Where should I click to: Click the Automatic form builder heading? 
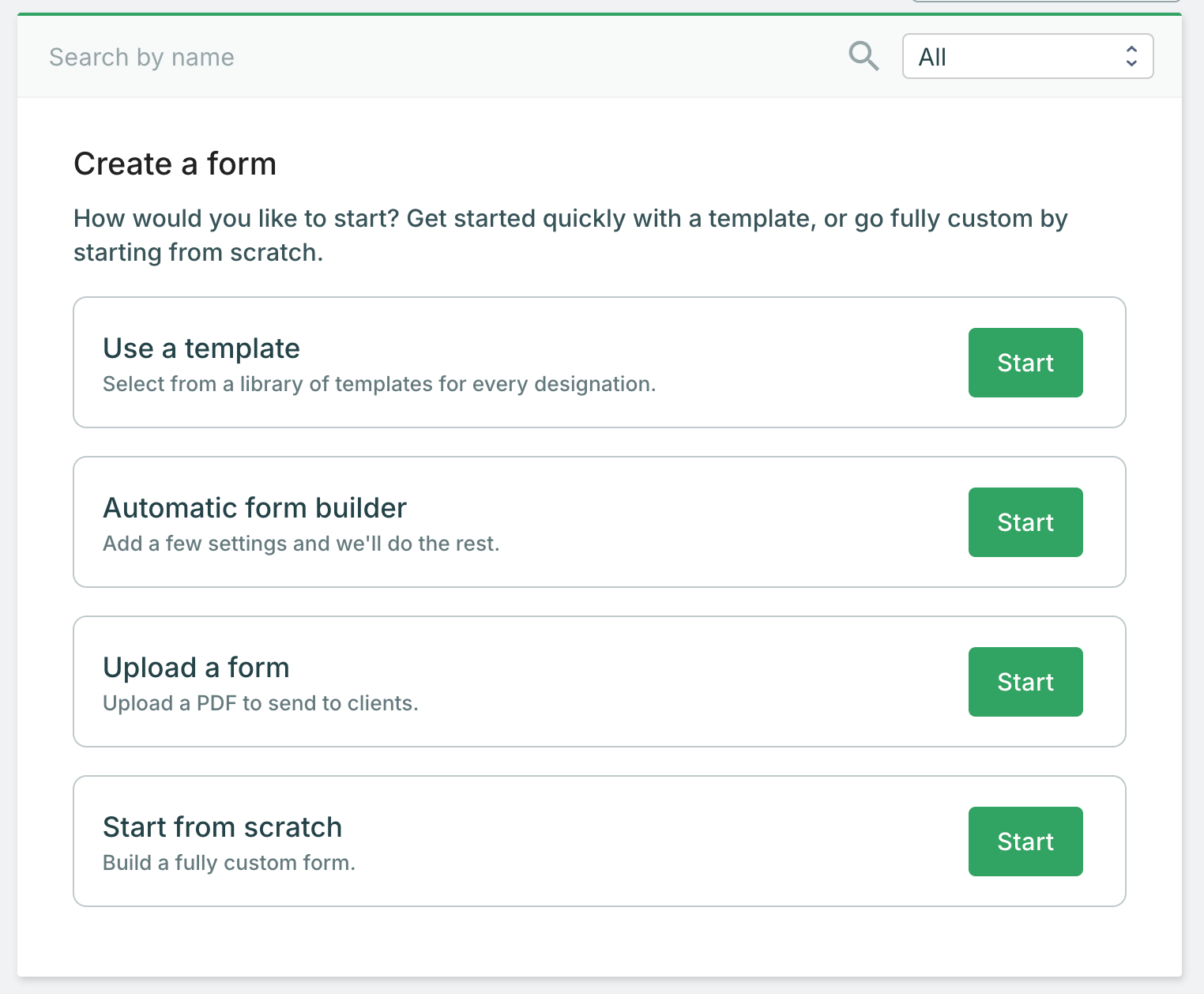(x=255, y=508)
